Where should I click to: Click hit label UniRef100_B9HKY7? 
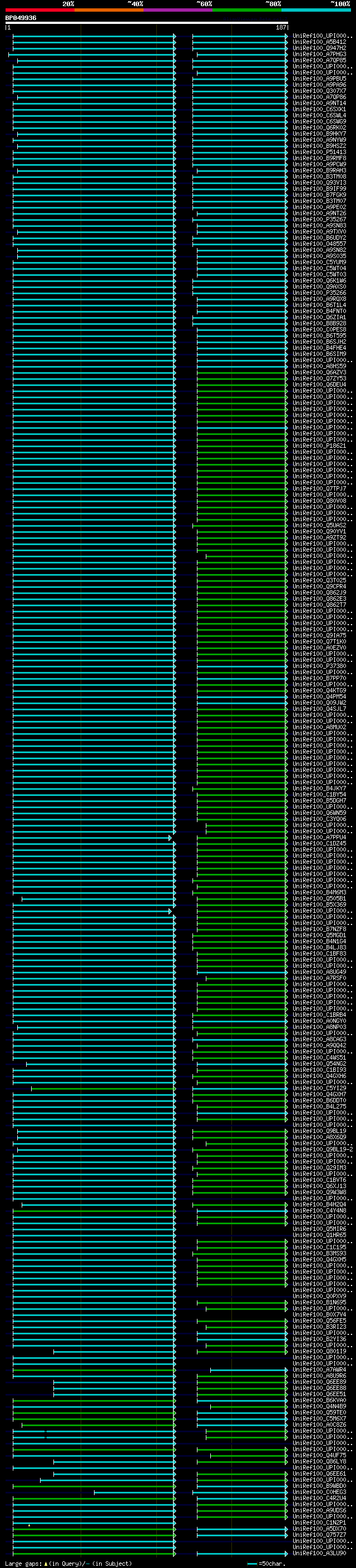pos(319,133)
